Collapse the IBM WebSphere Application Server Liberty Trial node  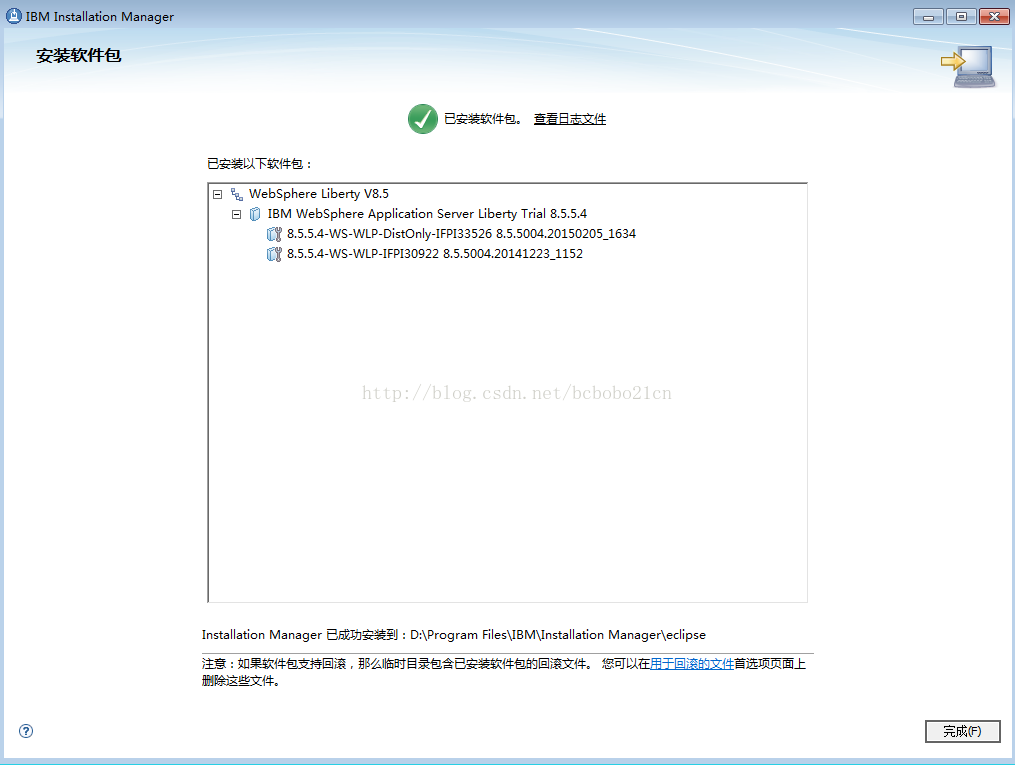click(236, 214)
